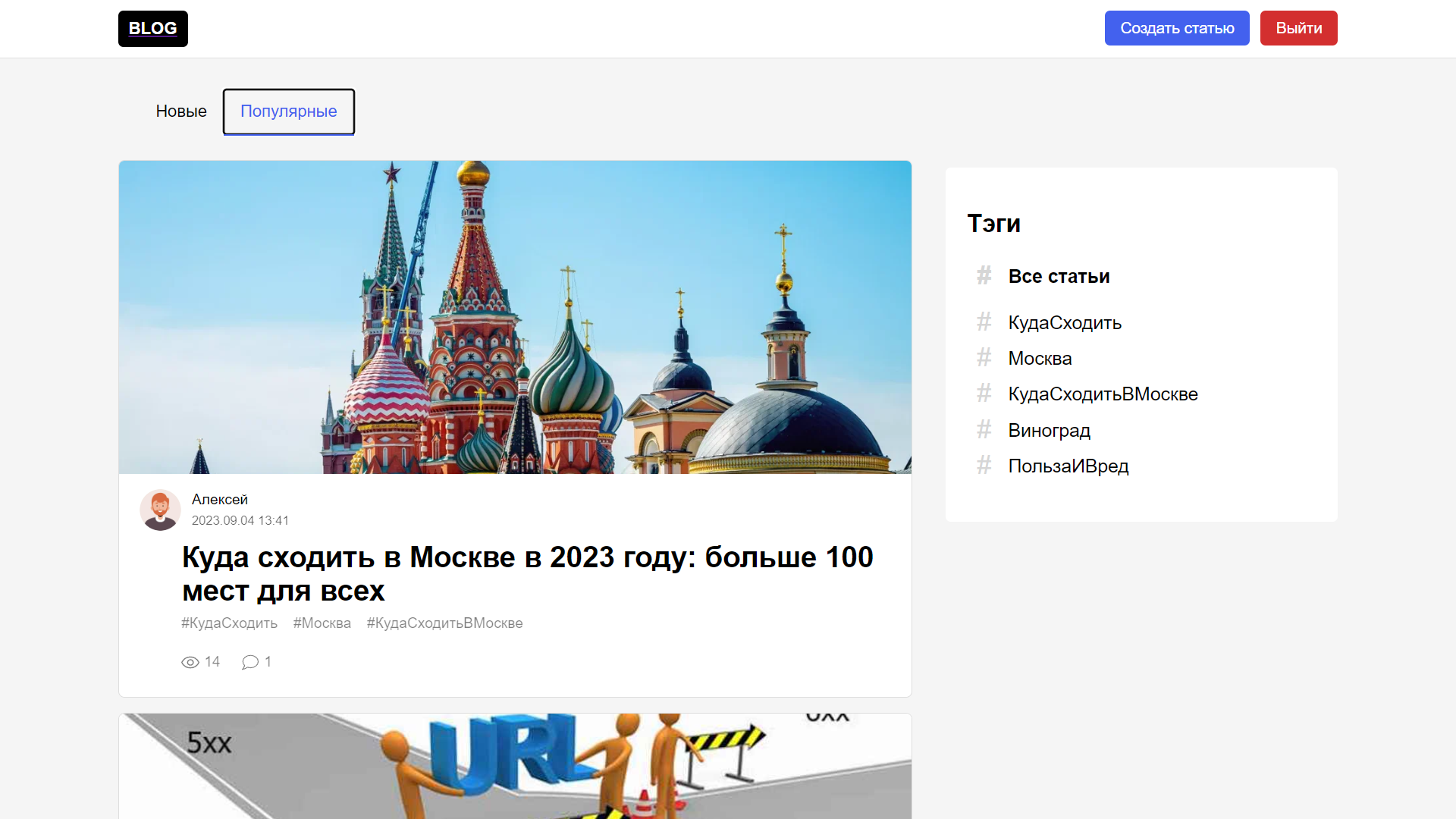Click hash icon beside ПользаИВред

coord(984,465)
